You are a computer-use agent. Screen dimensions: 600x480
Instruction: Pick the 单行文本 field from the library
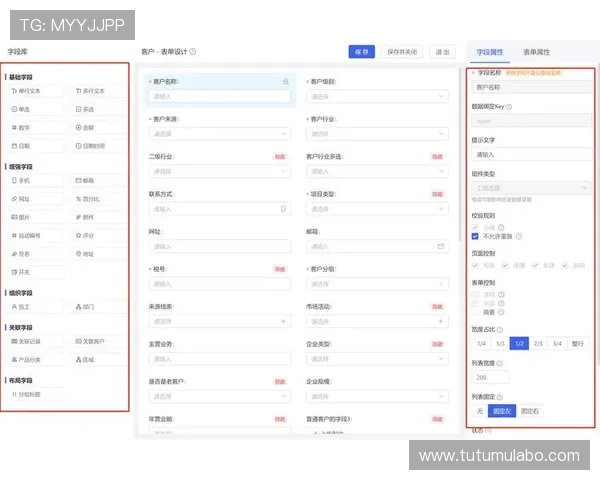pos(36,91)
